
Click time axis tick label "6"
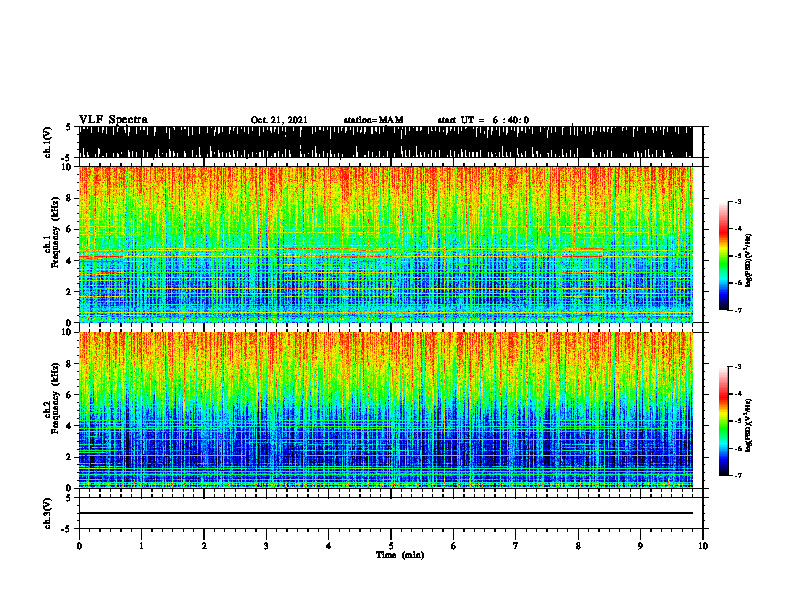point(454,546)
